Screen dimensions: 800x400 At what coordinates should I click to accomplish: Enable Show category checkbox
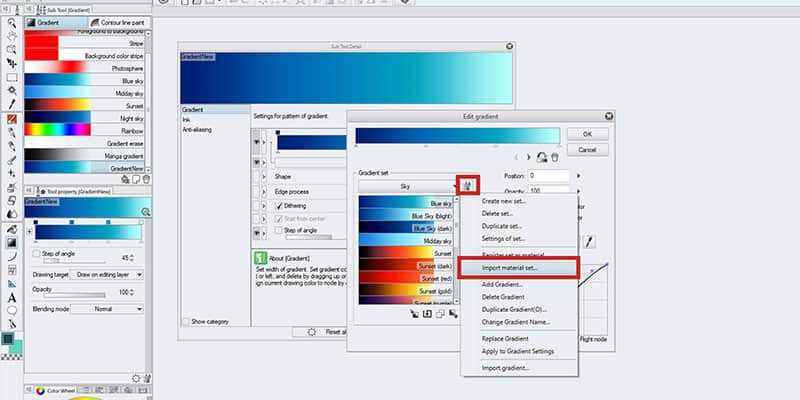click(186, 321)
